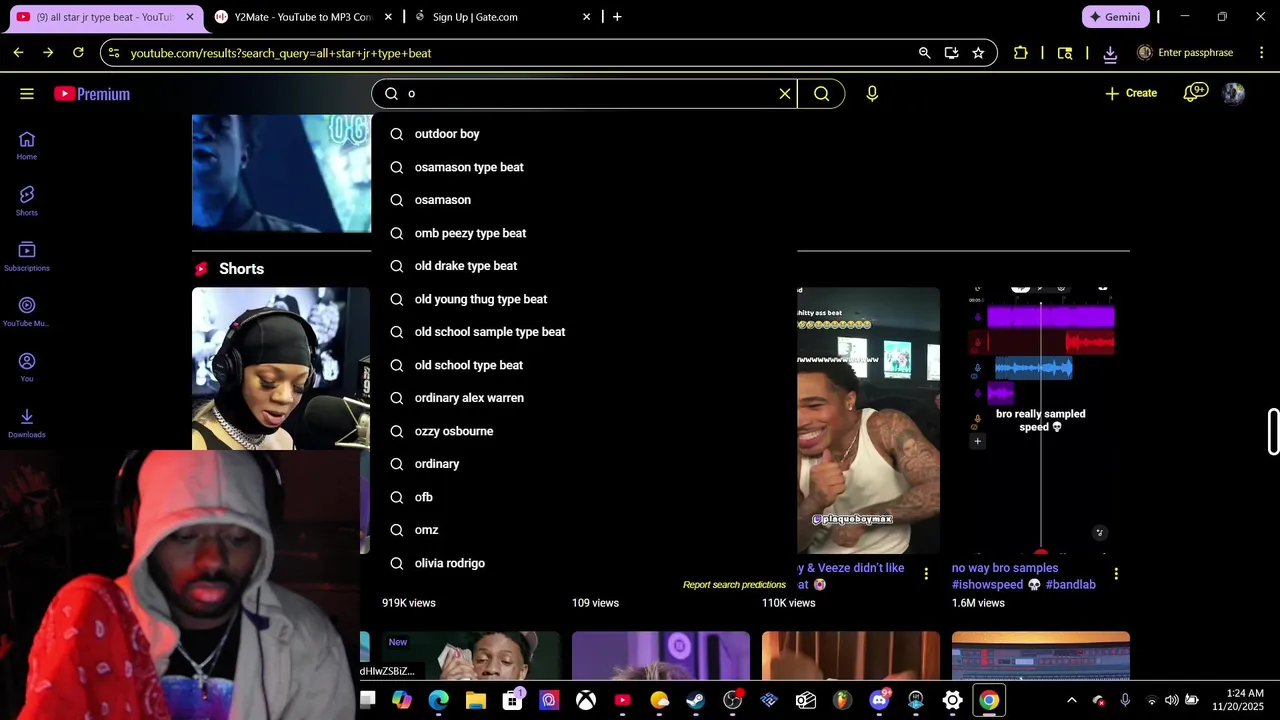Open the YouTube notifications bell
The image size is (1280, 720).
tap(1194, 93)
